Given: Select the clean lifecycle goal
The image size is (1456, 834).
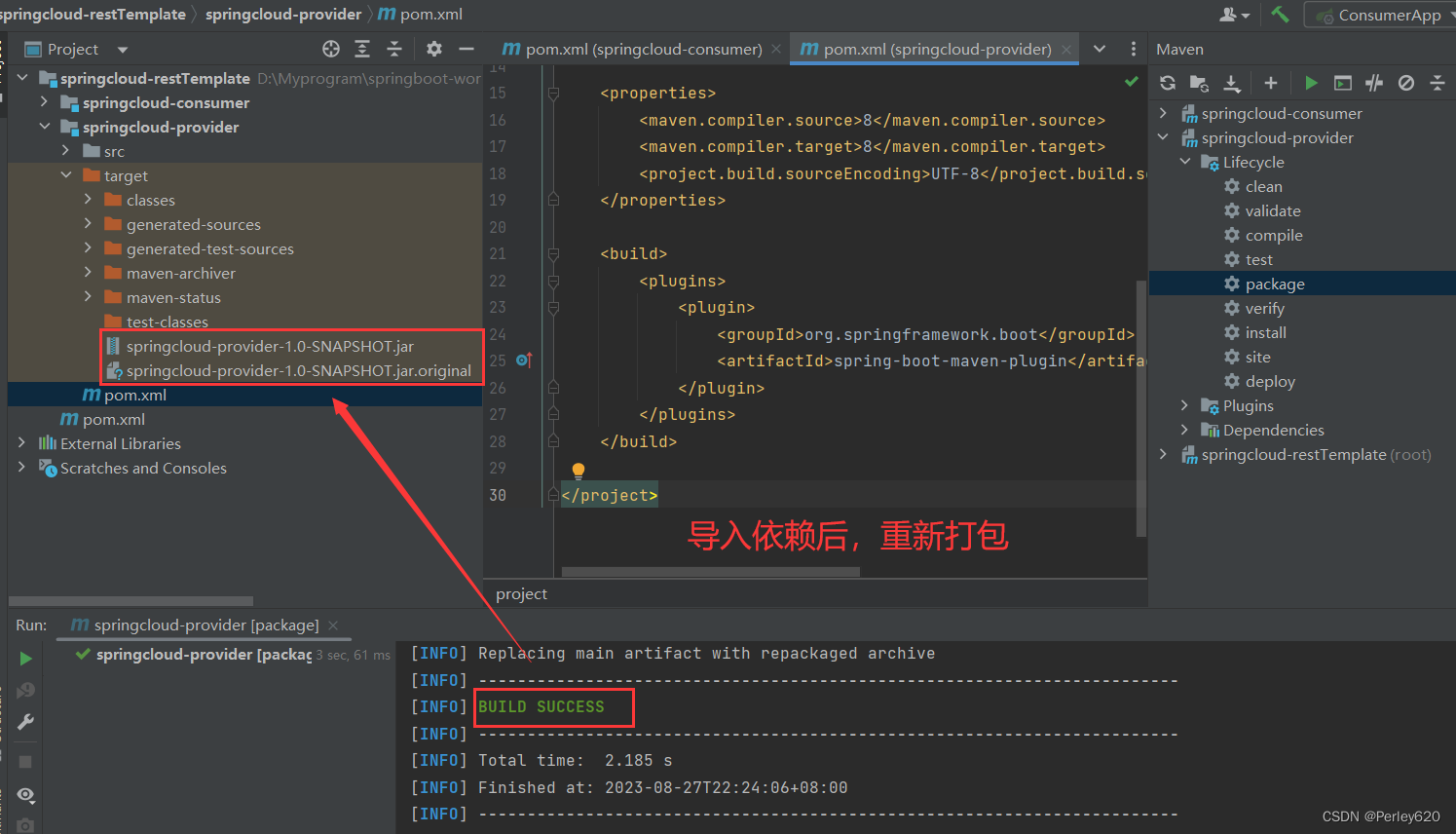Looking at the screenshot, I should [1263, 186].
